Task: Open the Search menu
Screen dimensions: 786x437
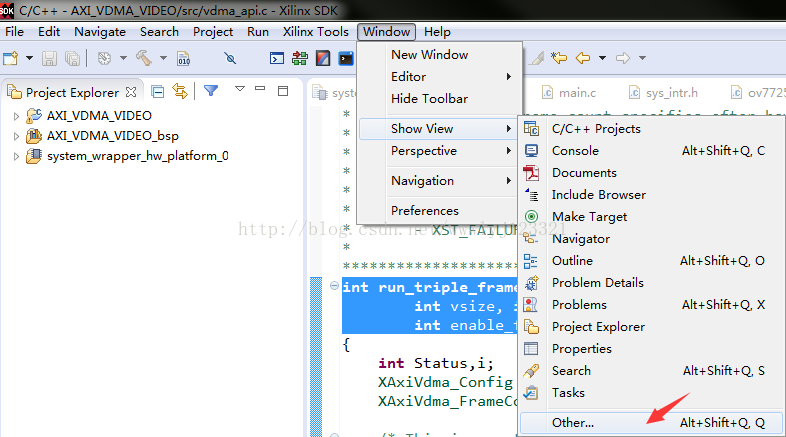Action: (x=159, y=32)
